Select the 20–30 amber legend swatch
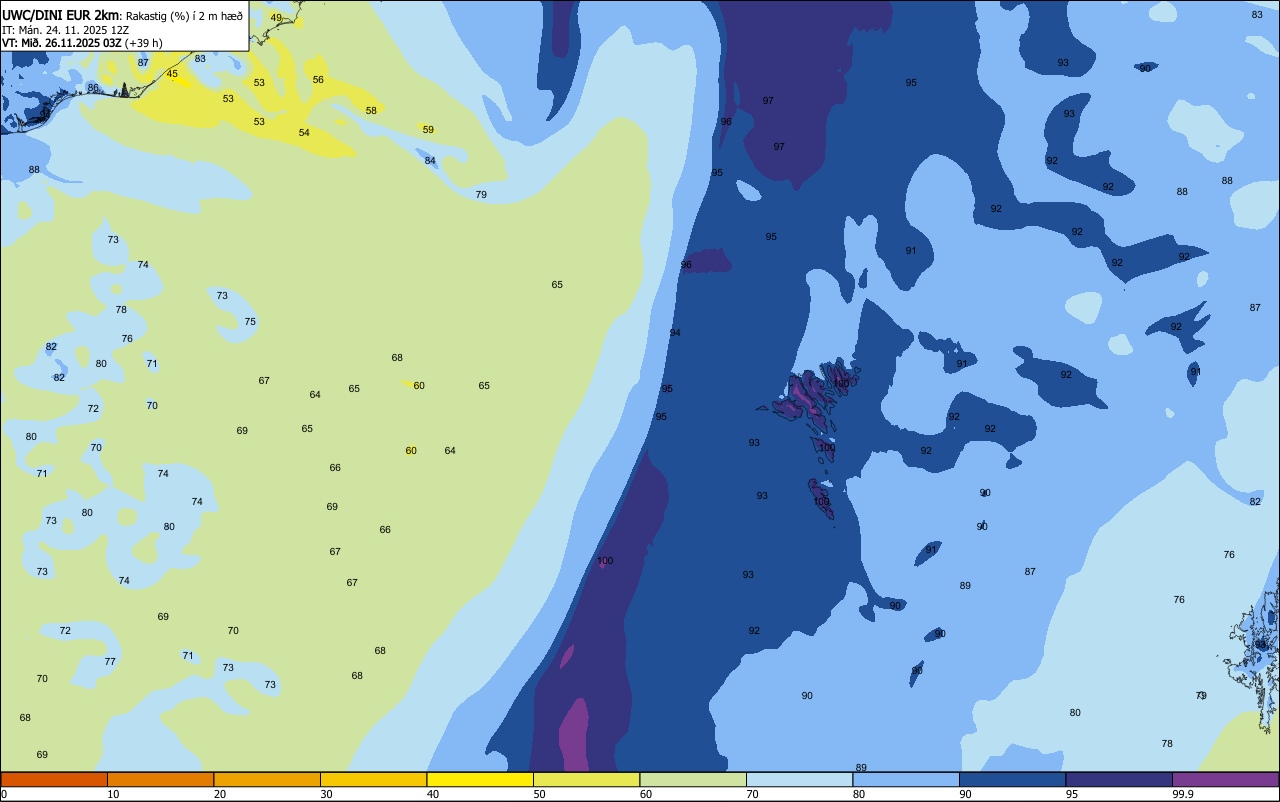 tap(267, 779)
